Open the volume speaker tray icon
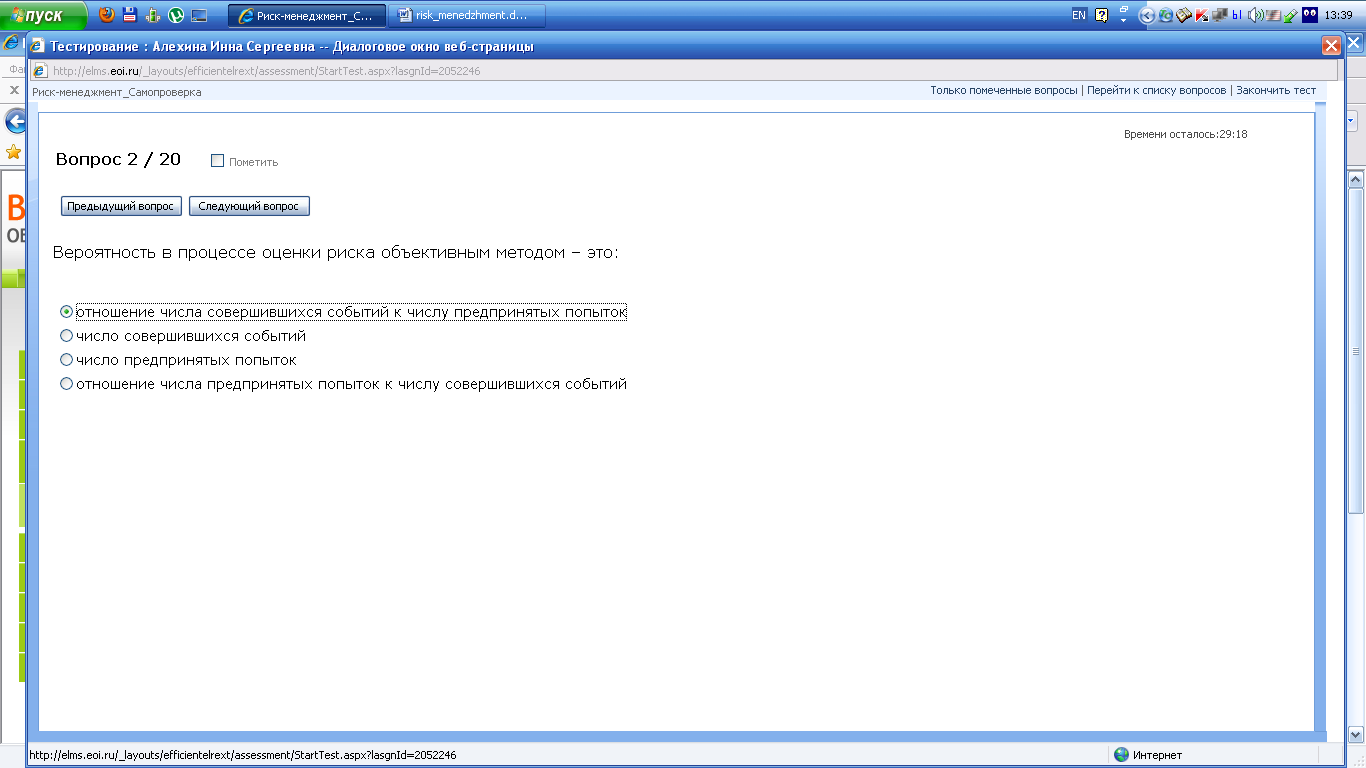Screen dimensions: 1366x768 point(1256,15)
